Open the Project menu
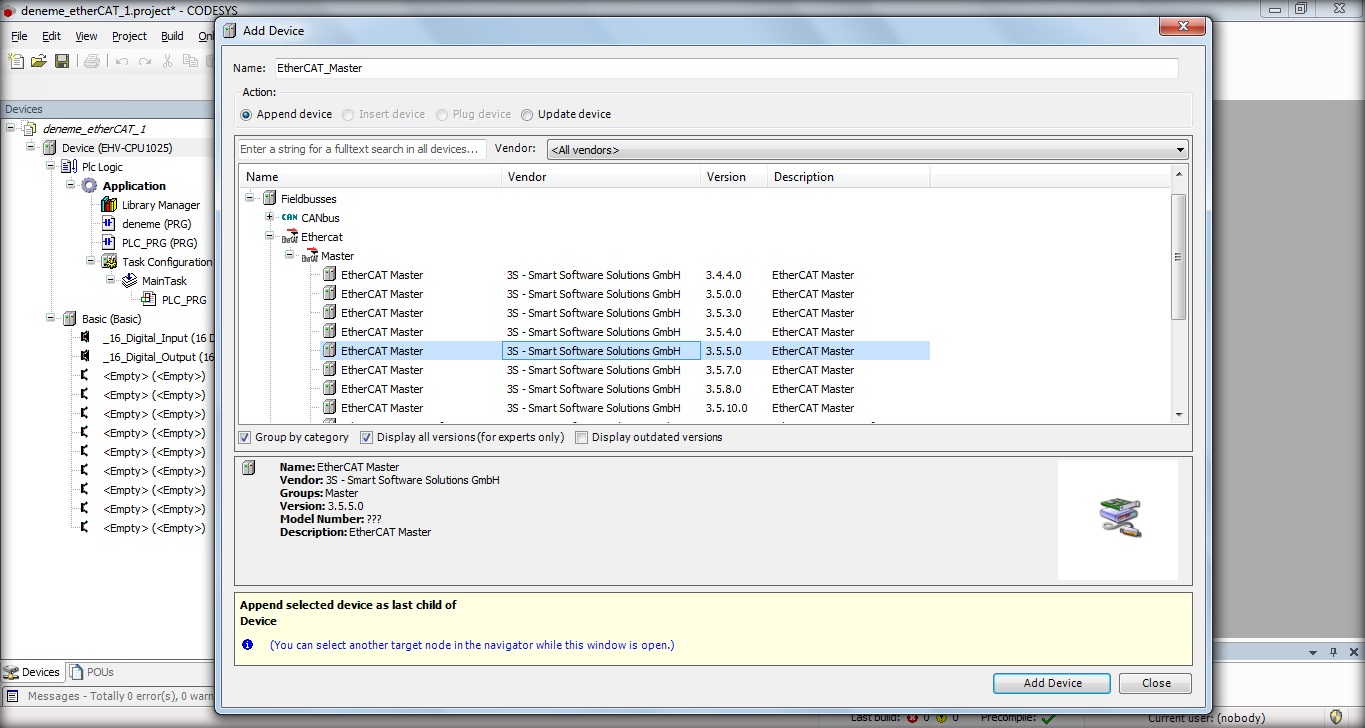The image size is (1365, 728). pyautogui.click(x=129, y=36)
